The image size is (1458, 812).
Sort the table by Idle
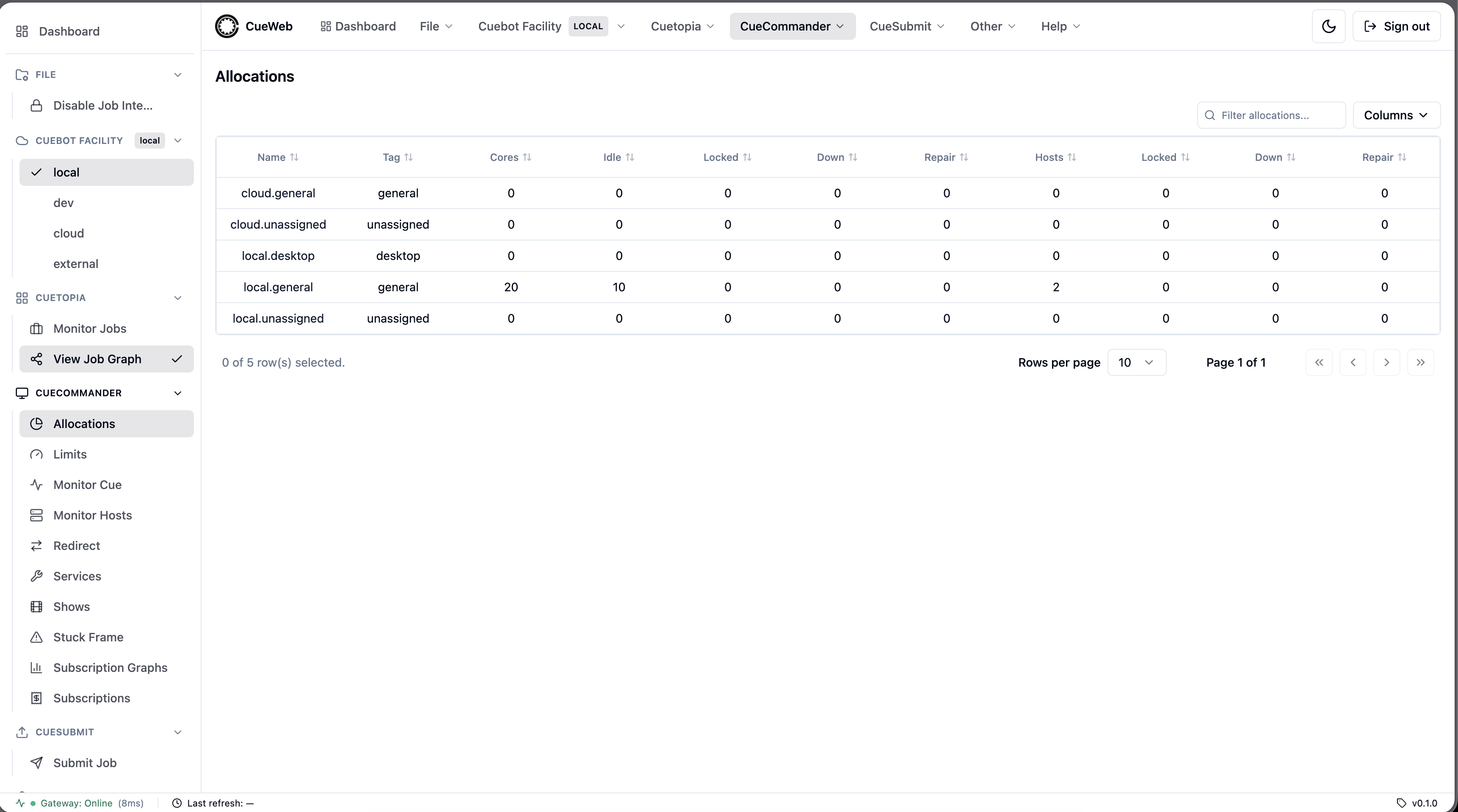(x=619, y=157)
